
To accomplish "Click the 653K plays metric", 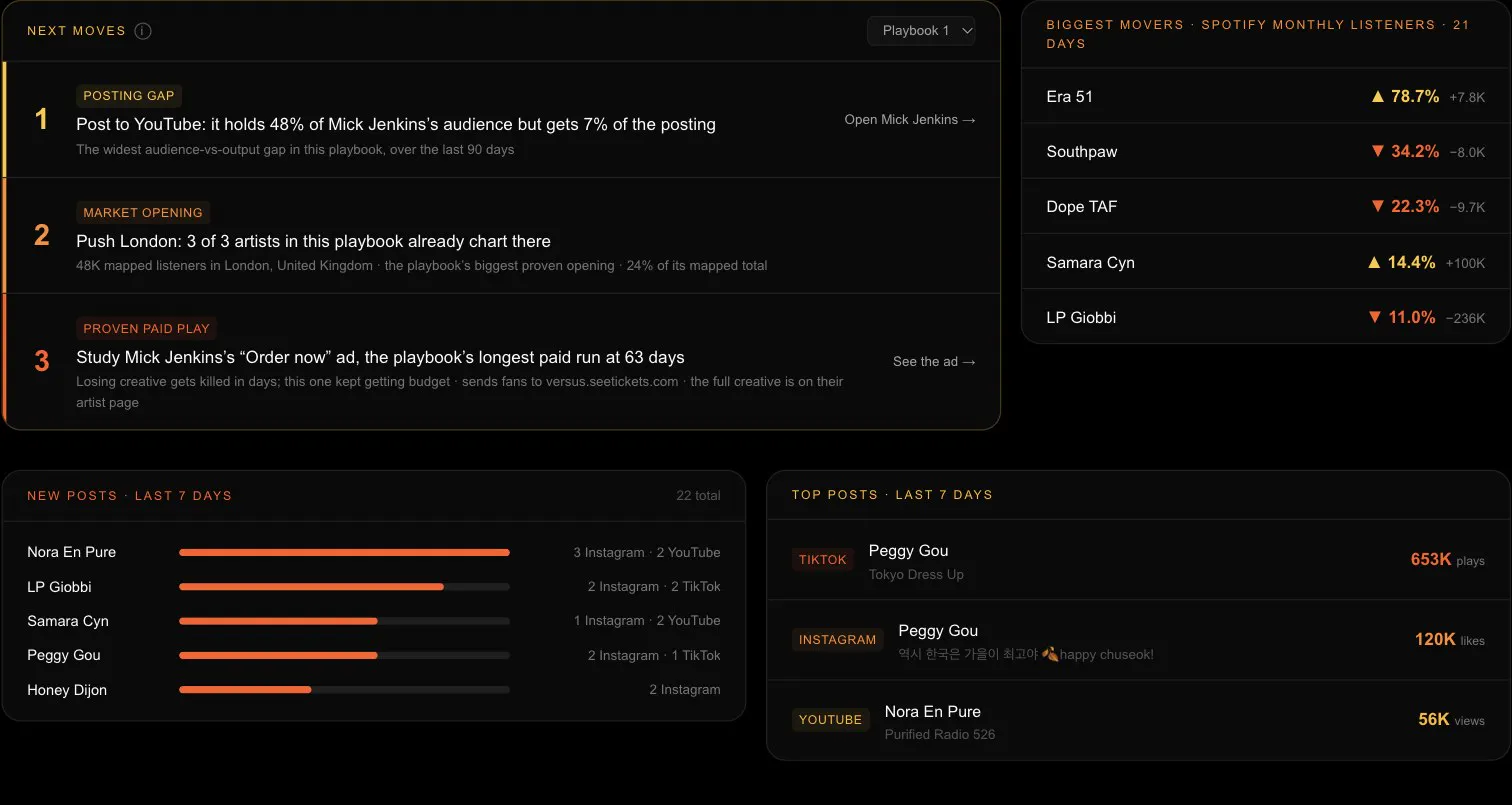I will pyautogui.click(x=1448, y=560).
